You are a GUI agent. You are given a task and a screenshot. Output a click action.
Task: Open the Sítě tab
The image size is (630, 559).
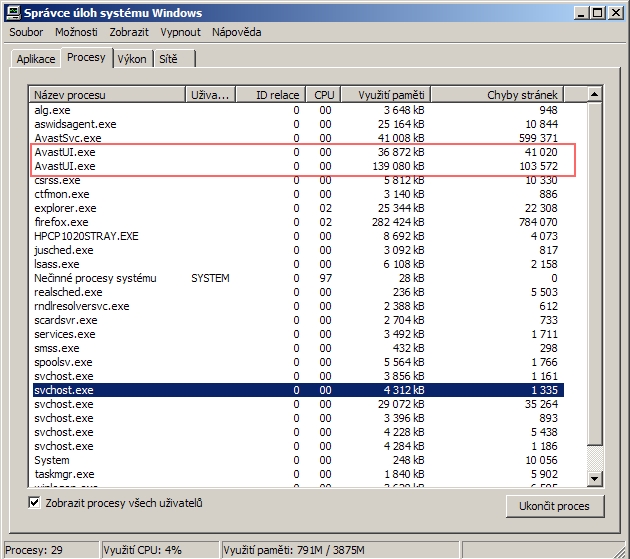click(x=174, y=59)
